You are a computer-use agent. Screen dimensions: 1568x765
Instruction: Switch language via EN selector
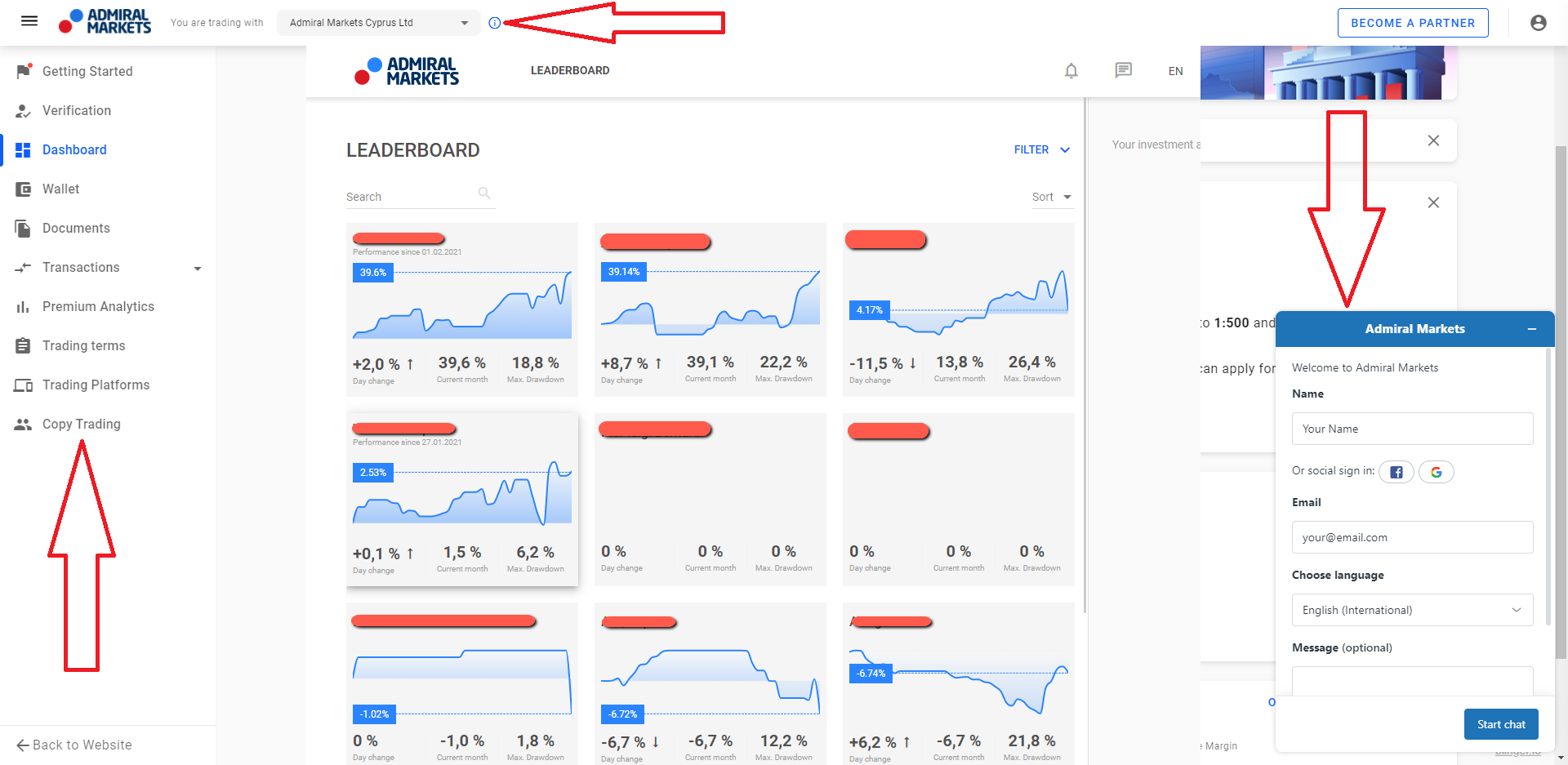pos(1175,71)
